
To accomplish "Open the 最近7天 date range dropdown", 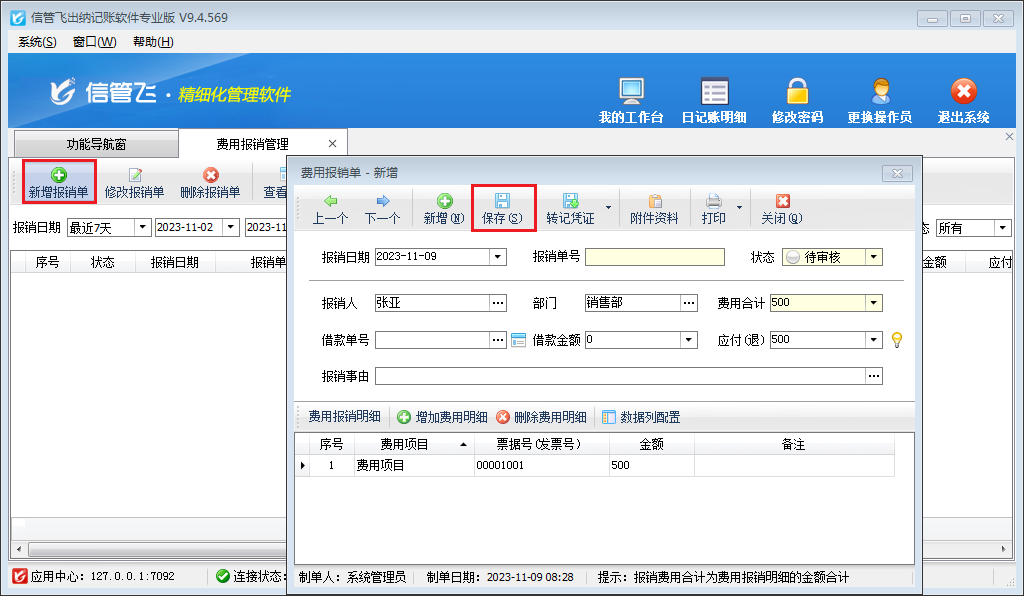I will pos(141,228).
